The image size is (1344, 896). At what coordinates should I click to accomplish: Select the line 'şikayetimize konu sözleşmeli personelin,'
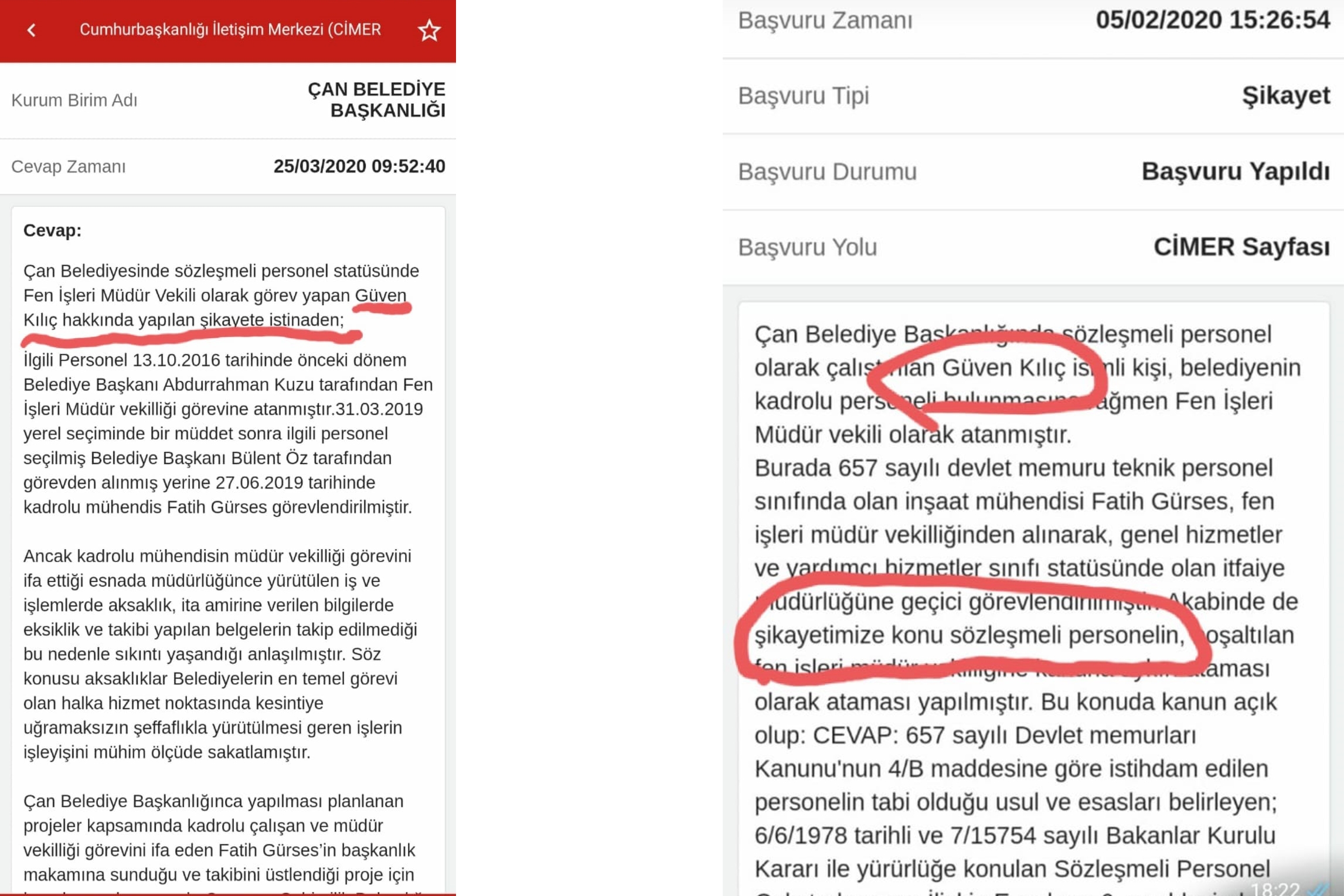pos(970,635)
